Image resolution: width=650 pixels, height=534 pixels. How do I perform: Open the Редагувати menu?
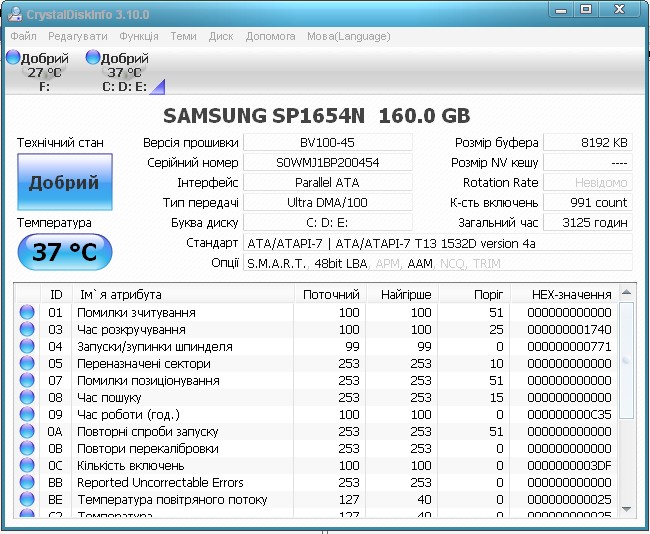coord(78,36)
